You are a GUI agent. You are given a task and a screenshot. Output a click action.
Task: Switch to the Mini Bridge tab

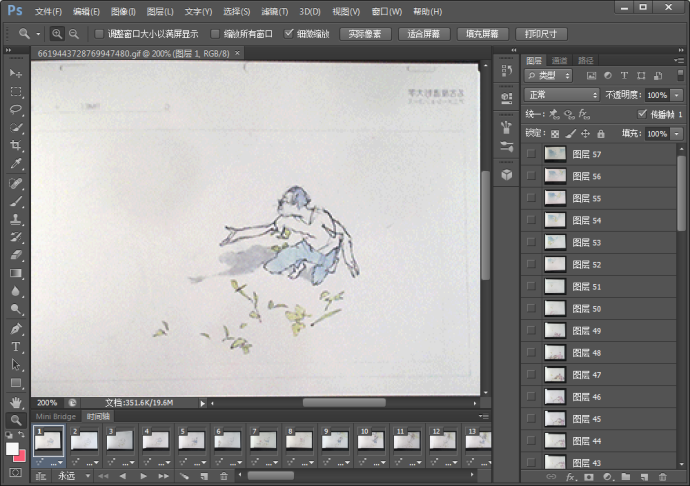tap(55, 416)
